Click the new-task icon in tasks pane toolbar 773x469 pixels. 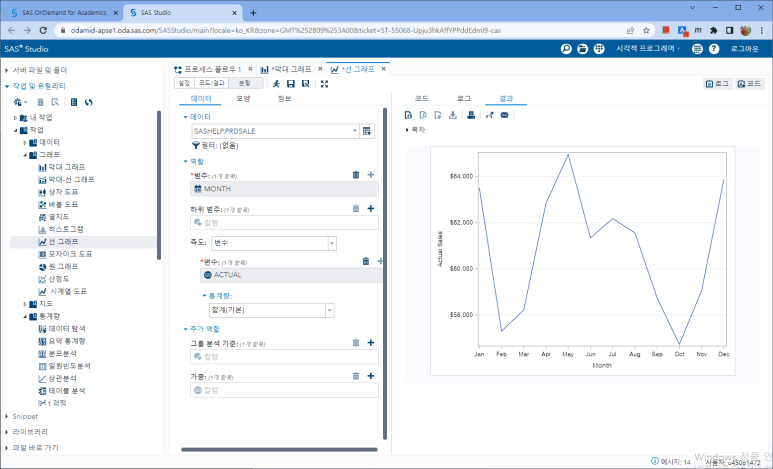pos(20,102)
